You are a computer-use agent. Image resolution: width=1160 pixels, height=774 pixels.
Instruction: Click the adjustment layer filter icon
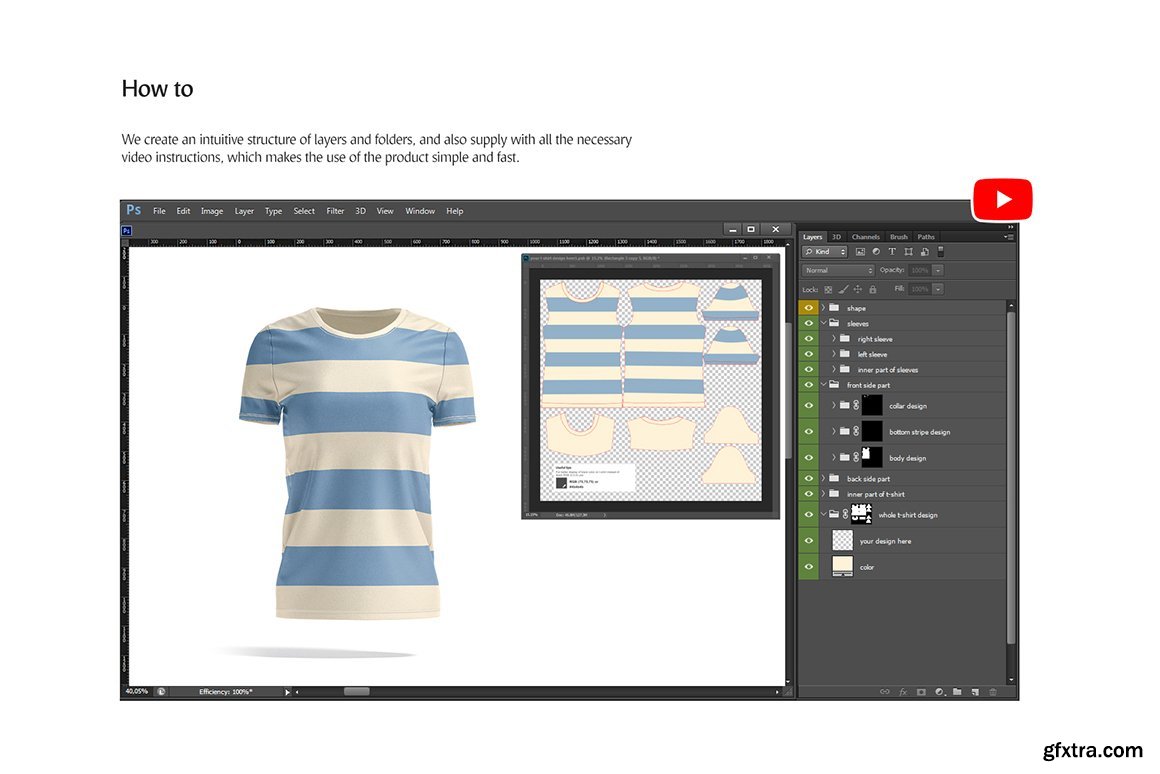tap(876, 252)
